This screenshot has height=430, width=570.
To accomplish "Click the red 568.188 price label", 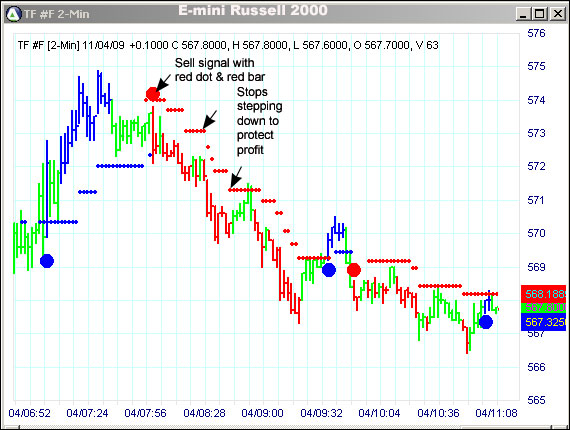I will 543,294.
